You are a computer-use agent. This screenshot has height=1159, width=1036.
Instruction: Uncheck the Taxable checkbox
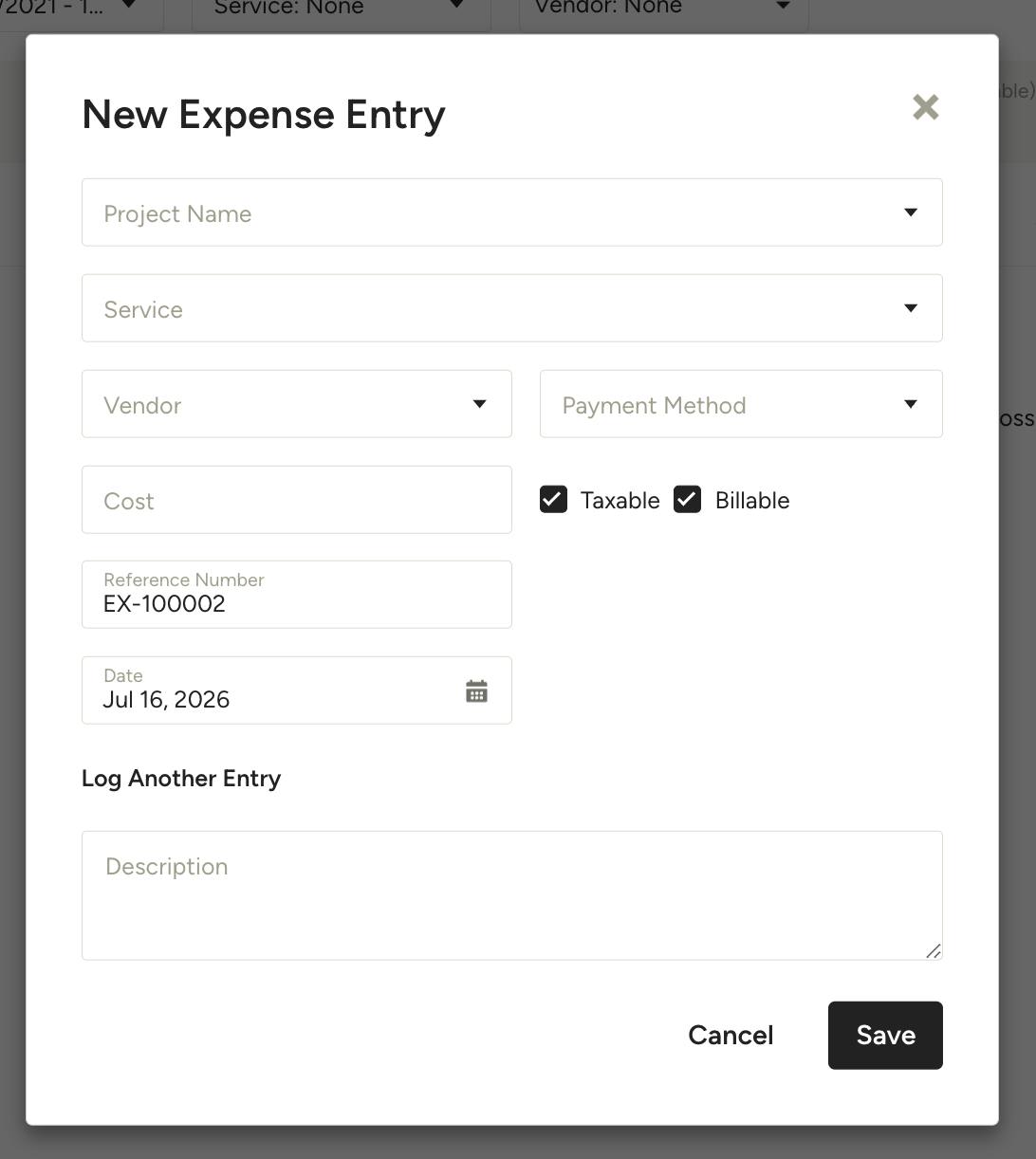pos(553,500)
